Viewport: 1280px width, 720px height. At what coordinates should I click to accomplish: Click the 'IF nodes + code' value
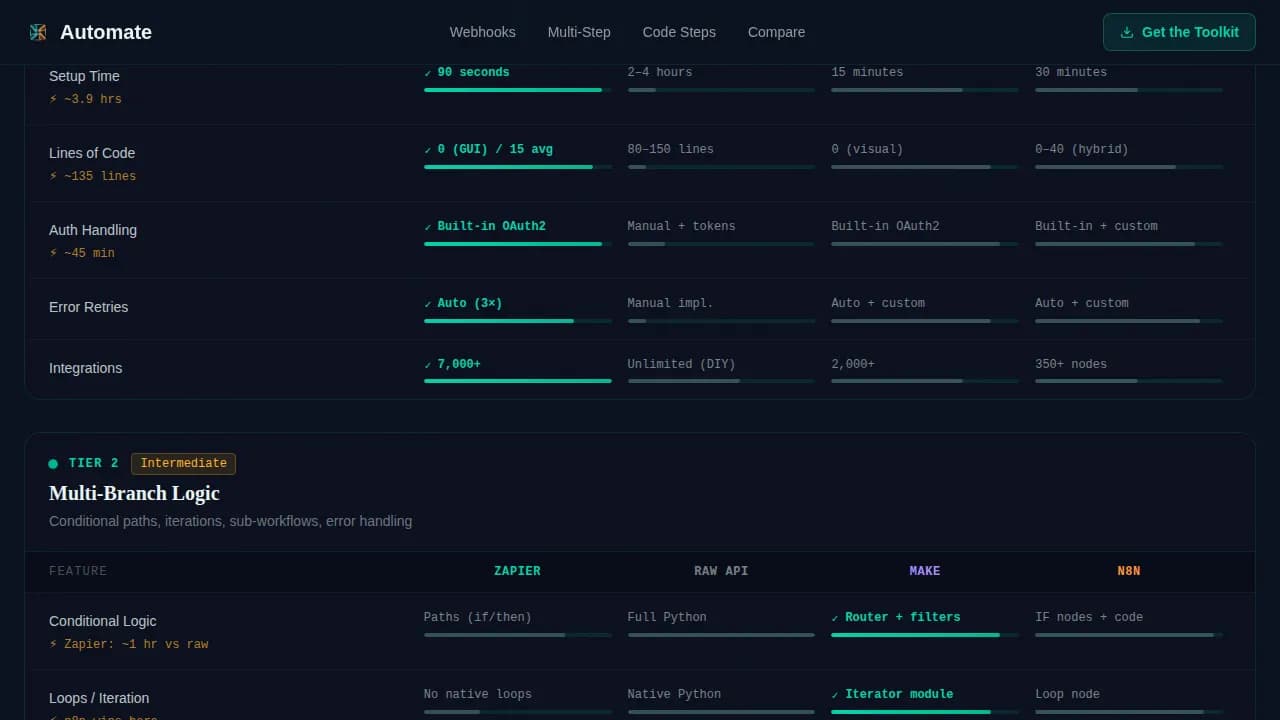tap(1089, 617)
